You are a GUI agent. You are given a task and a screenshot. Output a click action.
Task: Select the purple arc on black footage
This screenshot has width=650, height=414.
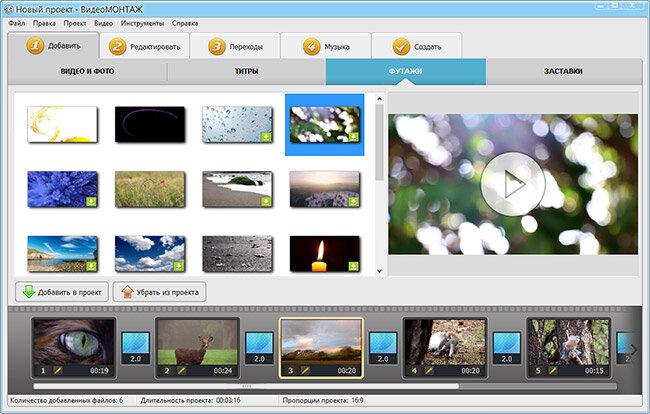point(150,124)
